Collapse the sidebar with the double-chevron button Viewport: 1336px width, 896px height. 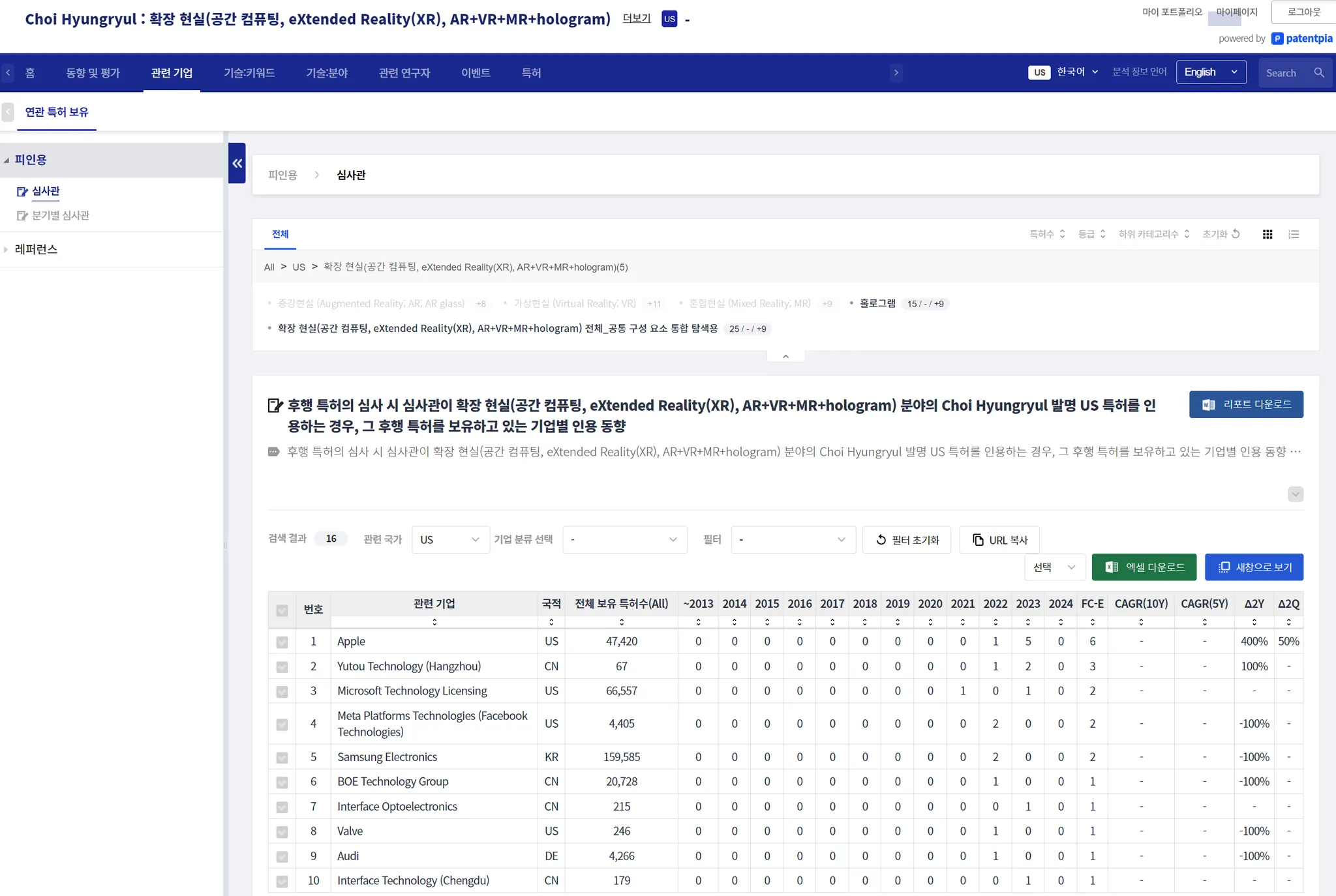tap(237, 163)
